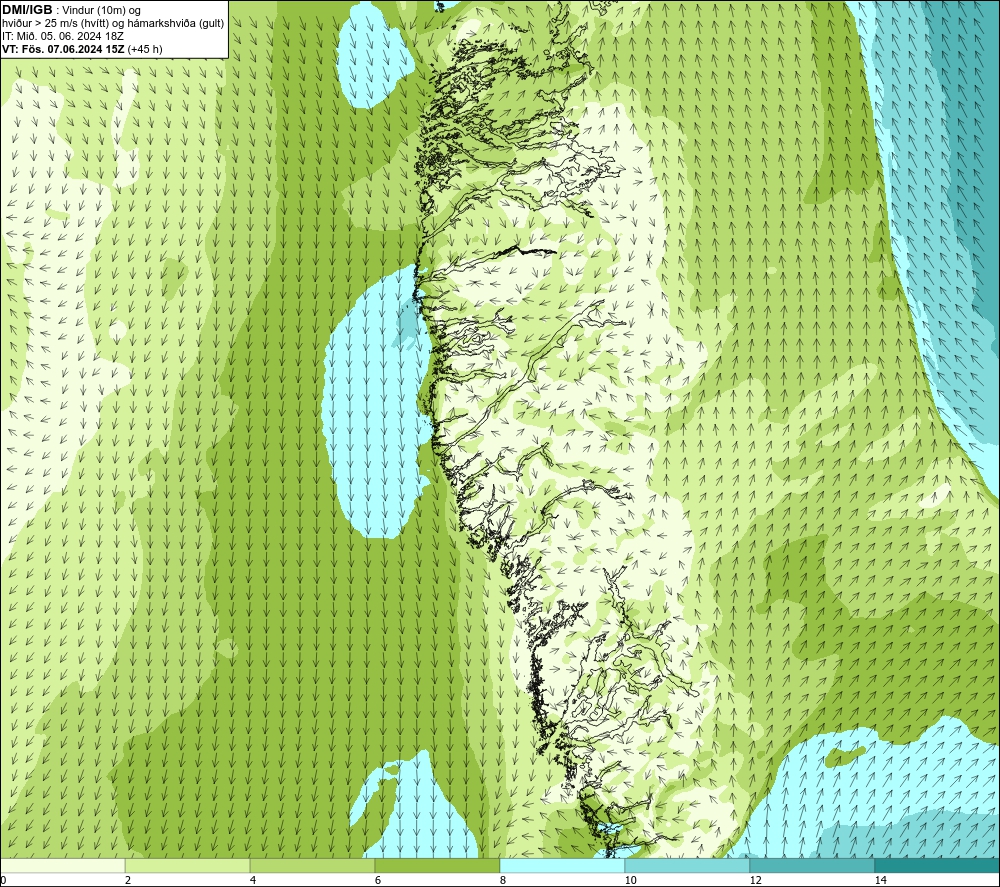Click the 12–14 m/s teal scale segment
The width and height of the screenshot is (1000, 887).
(812, 865)
